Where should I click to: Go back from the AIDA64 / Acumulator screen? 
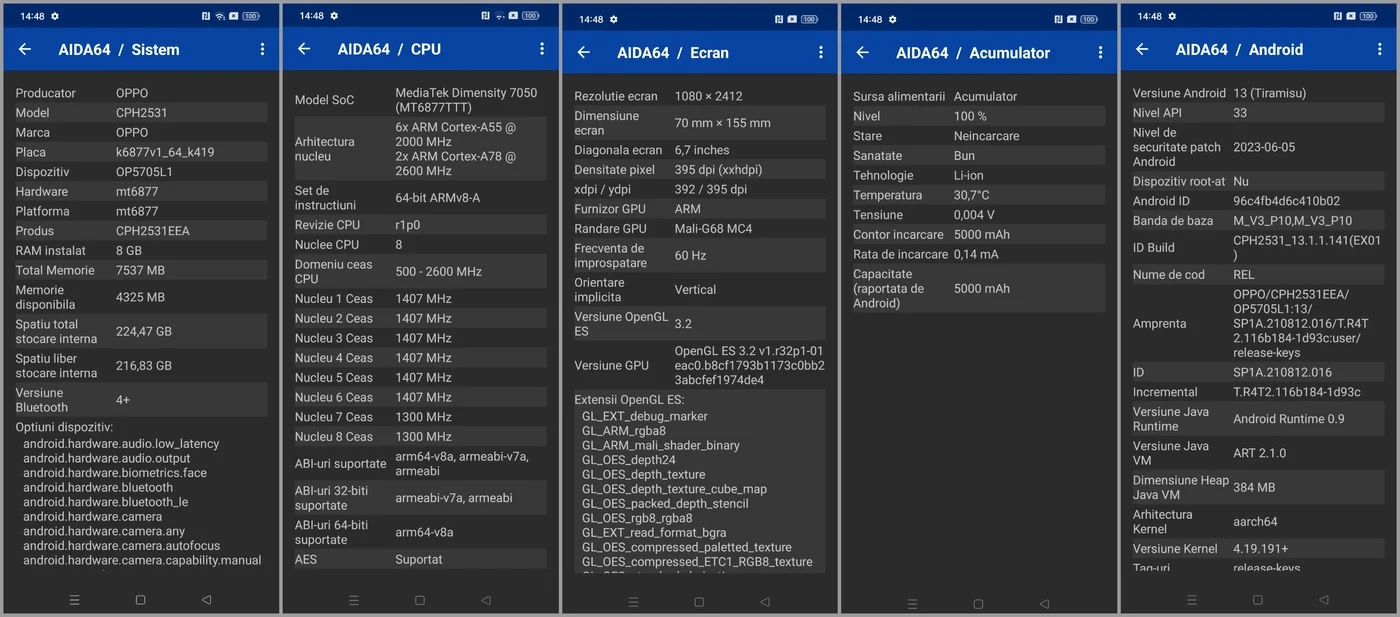[x=863, y=53]
